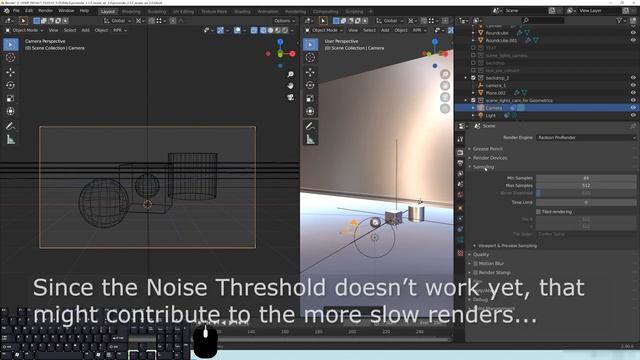The image size is (640, 360).
Task: Select the Rotate tool in left viewport
Action: [11, 85]
